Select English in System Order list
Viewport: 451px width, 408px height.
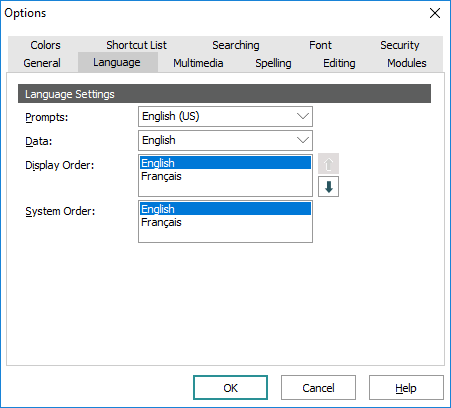click(225, 209)
